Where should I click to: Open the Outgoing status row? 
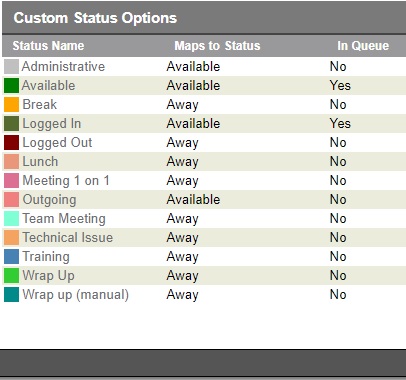tap(204, 199)
